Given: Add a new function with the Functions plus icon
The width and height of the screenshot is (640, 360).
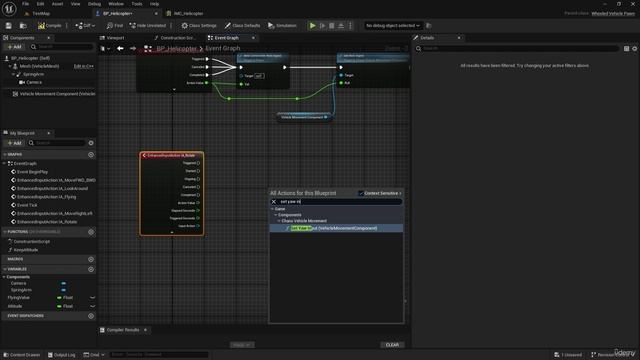Looking at the screenshot, I should click(91, 232).
